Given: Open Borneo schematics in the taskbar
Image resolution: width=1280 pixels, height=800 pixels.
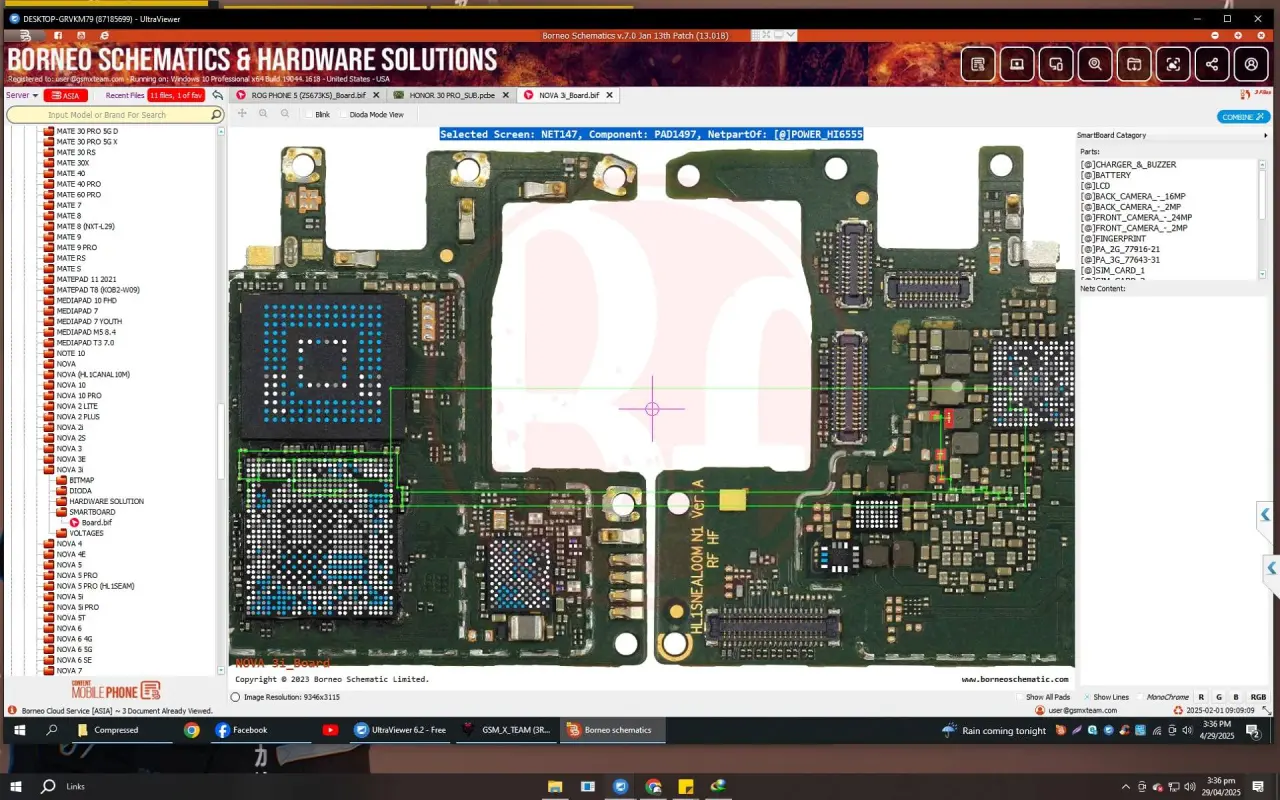Looking at the screenshot, I should 610,730.
